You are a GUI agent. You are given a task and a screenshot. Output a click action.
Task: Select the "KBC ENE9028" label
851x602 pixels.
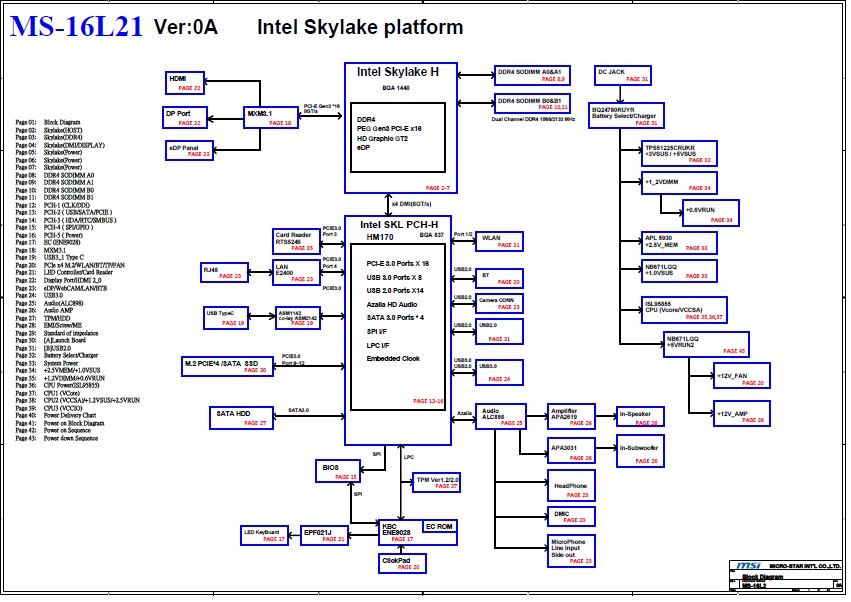pos(396,530)
